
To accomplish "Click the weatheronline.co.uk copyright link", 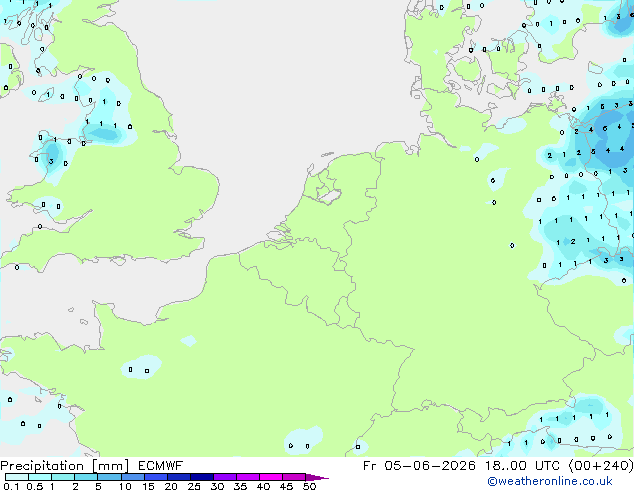I will coord(550,481).
